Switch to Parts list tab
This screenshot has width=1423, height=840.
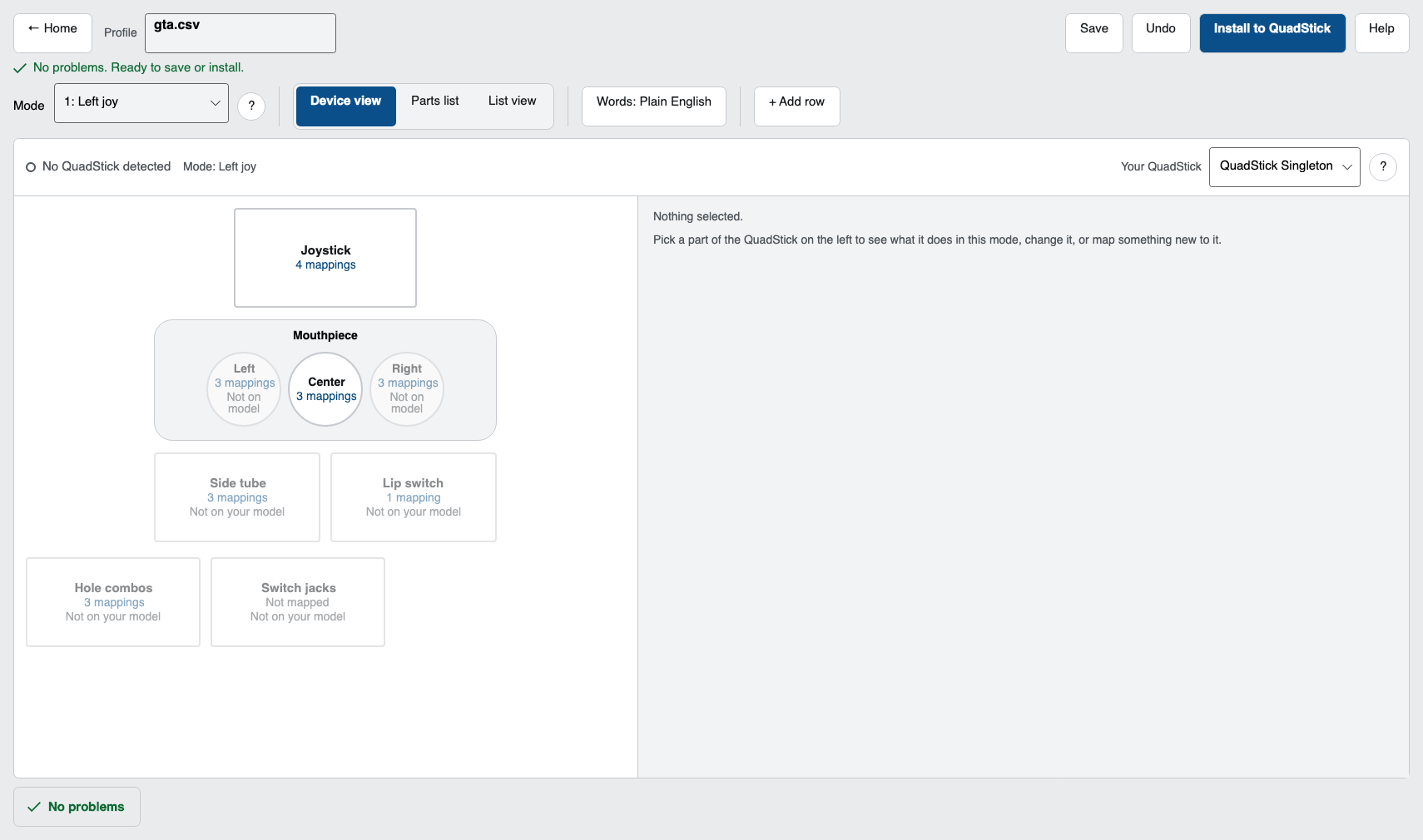point(435,106)
